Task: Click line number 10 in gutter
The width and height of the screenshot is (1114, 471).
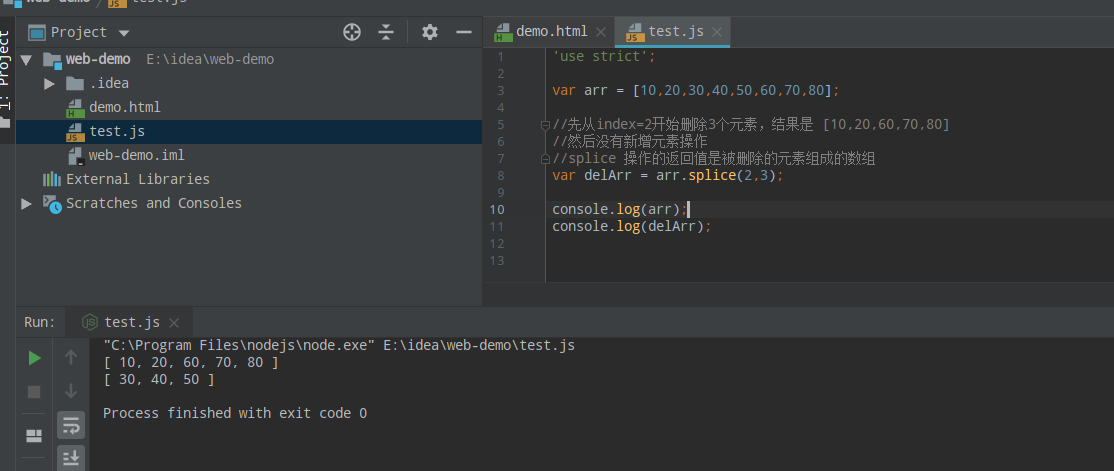Action: (x=497, y=210)
